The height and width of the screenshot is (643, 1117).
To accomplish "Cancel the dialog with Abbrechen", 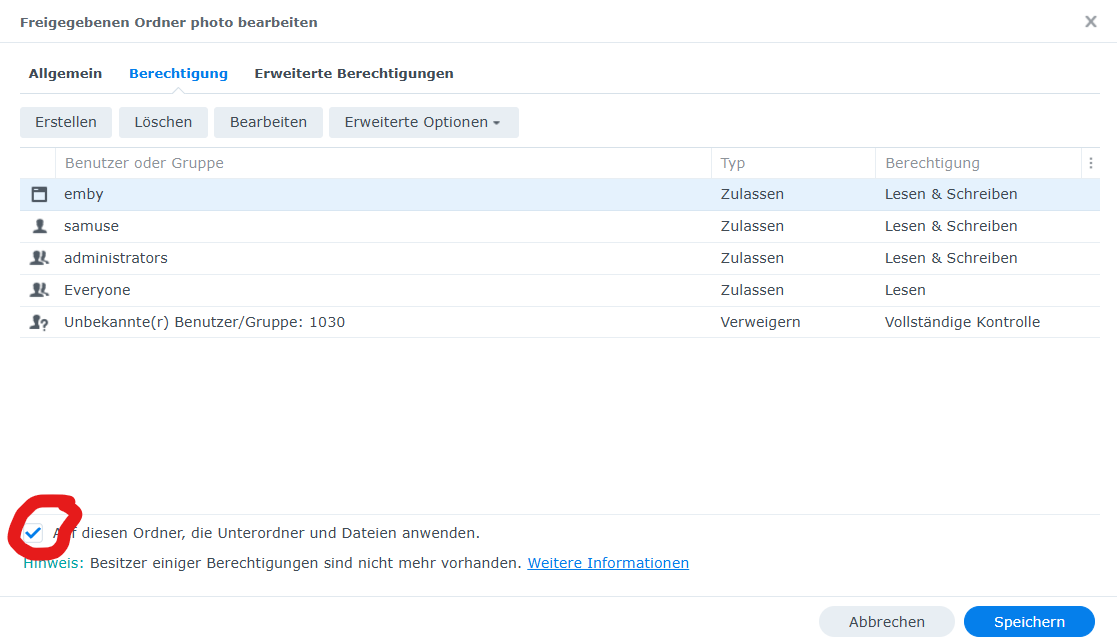I will pyautogui.click(x=886, y=622).
